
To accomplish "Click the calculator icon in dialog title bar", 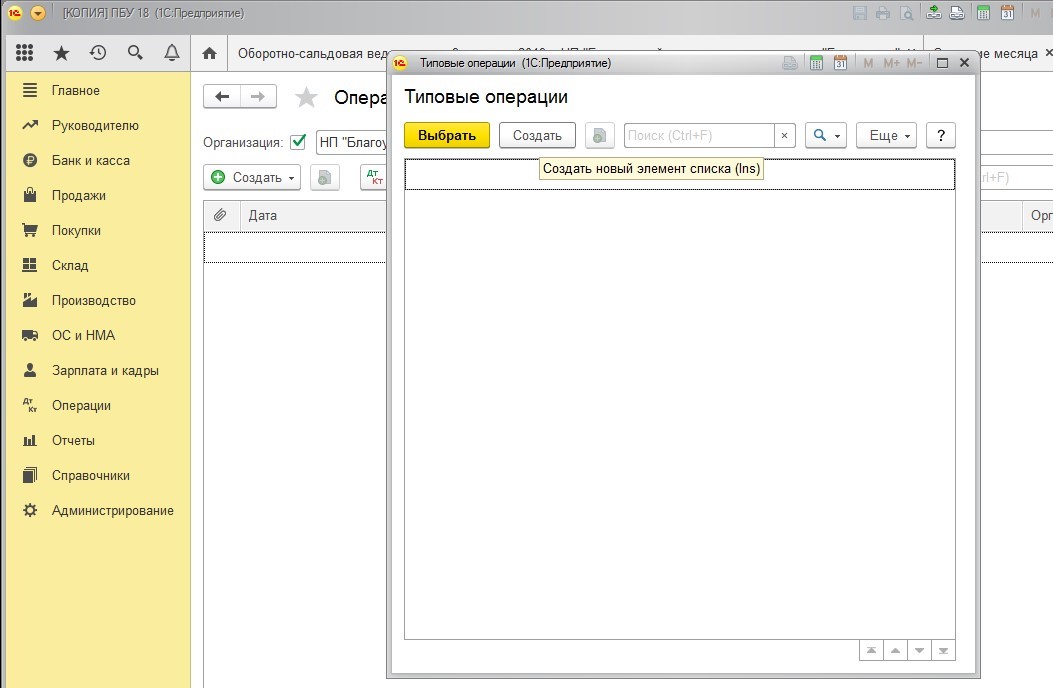I will coord(816,63).
